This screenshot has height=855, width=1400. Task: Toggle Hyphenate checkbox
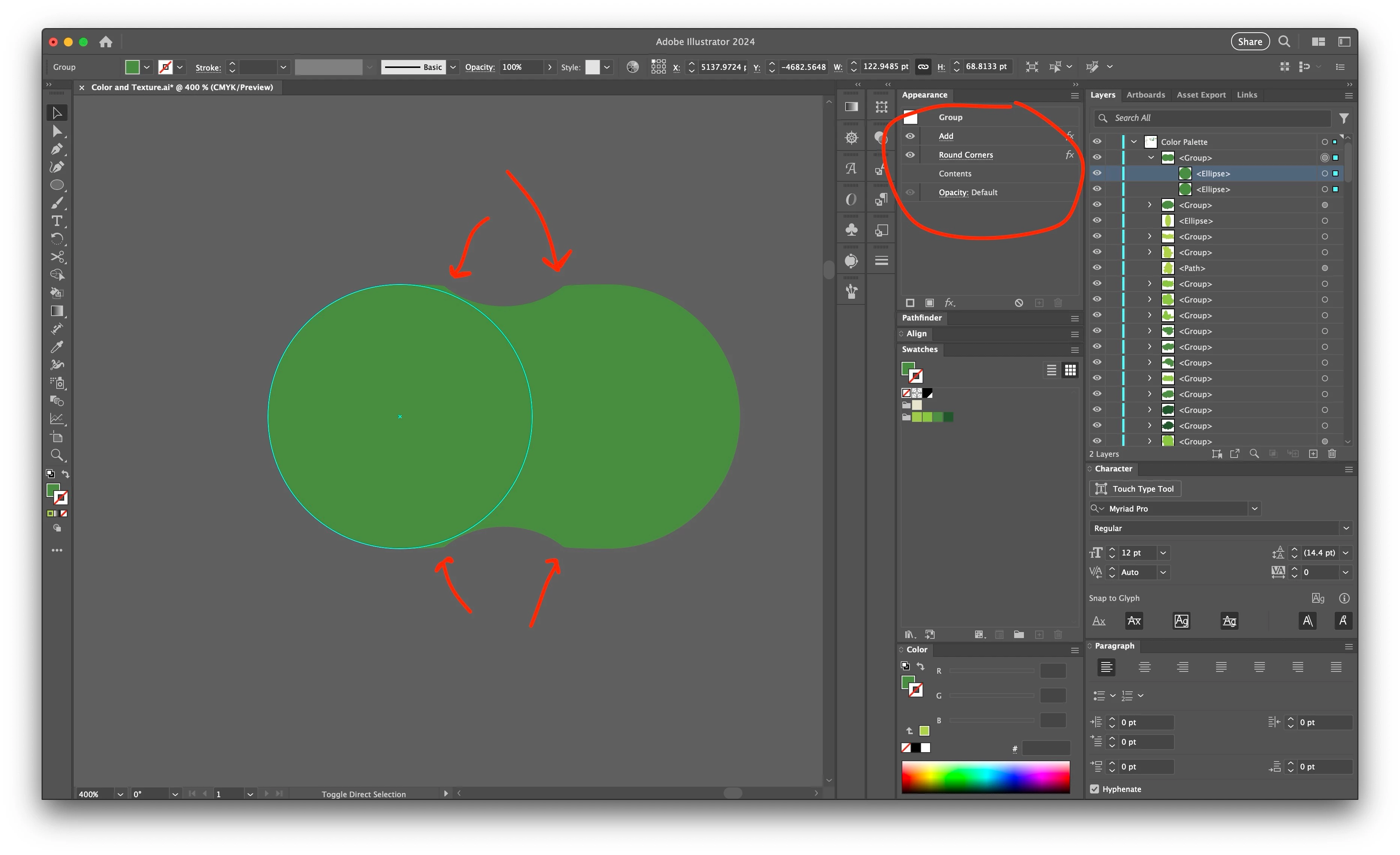click(1094, 789)
